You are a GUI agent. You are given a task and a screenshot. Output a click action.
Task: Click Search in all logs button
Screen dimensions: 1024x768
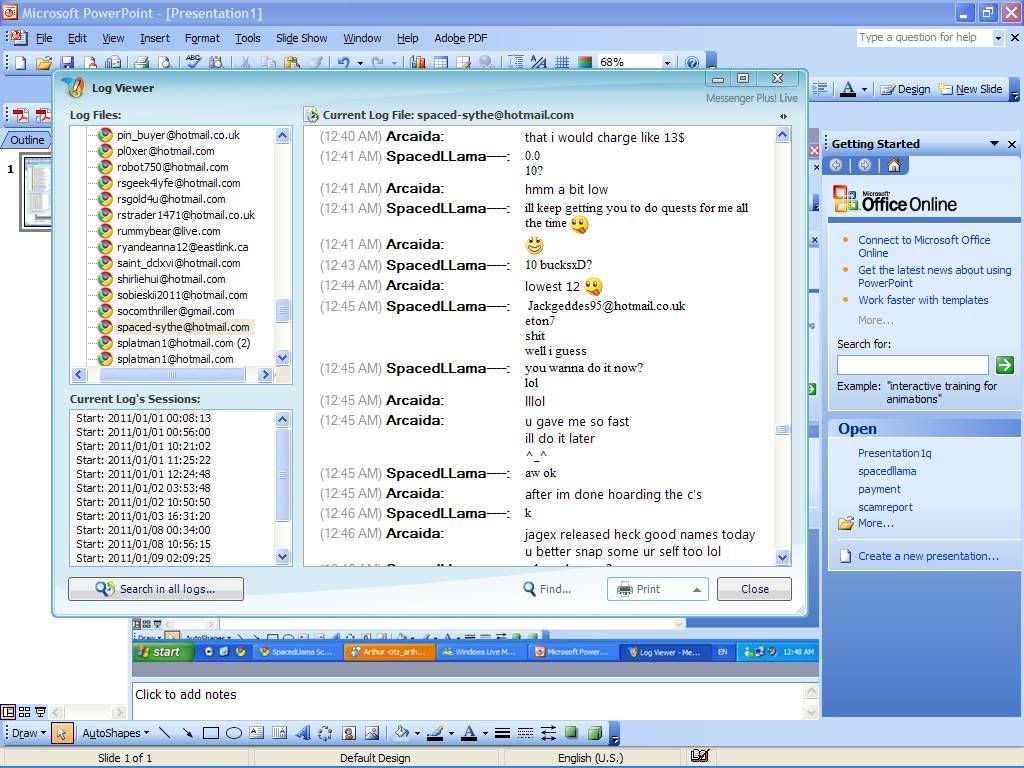pyautogui.click(x=156, y=589)
